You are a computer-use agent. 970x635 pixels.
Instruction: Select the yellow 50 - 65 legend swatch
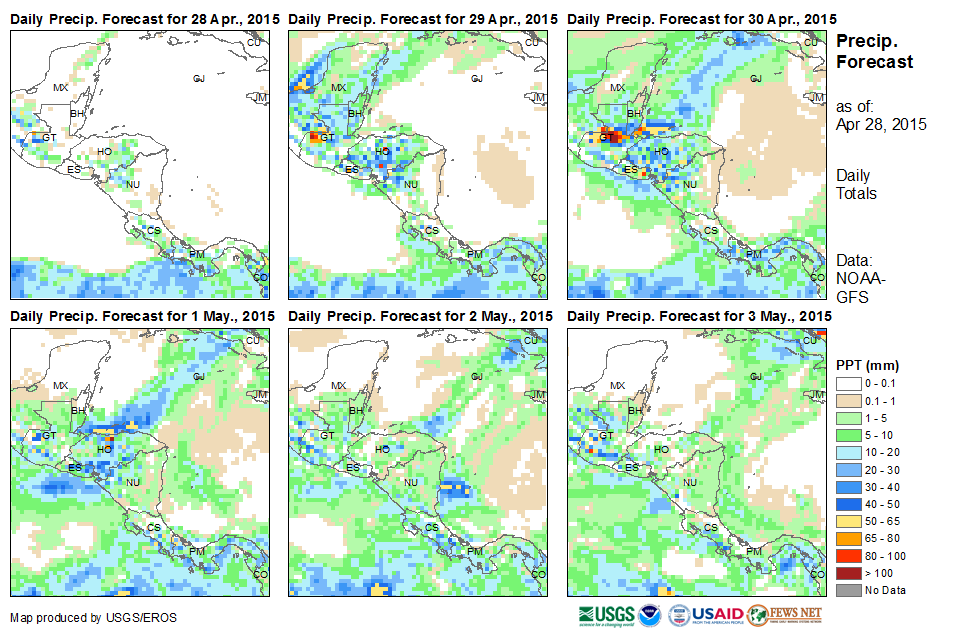pyautogui.click(x=849, y=522)
